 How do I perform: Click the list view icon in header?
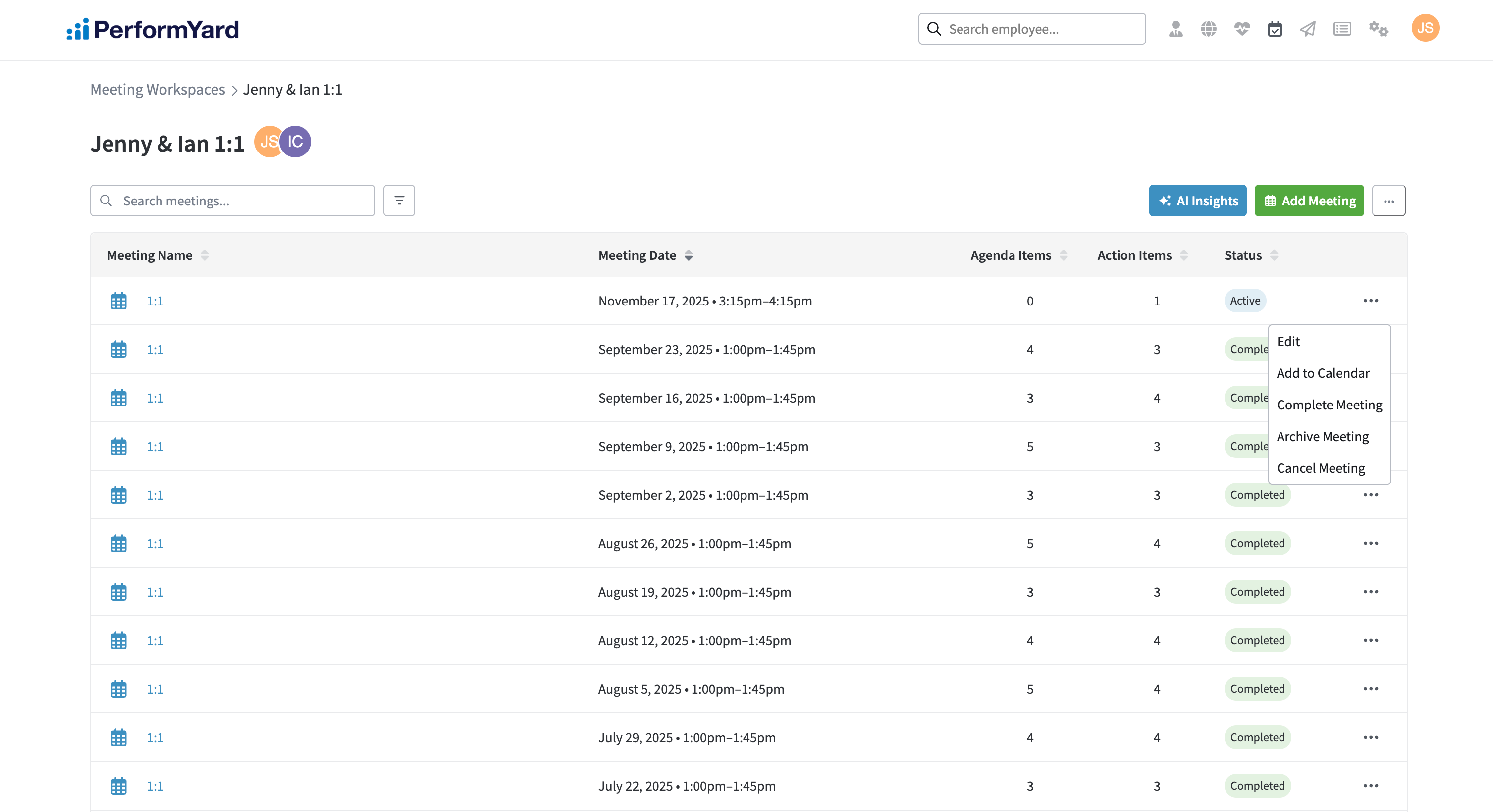1342,29
